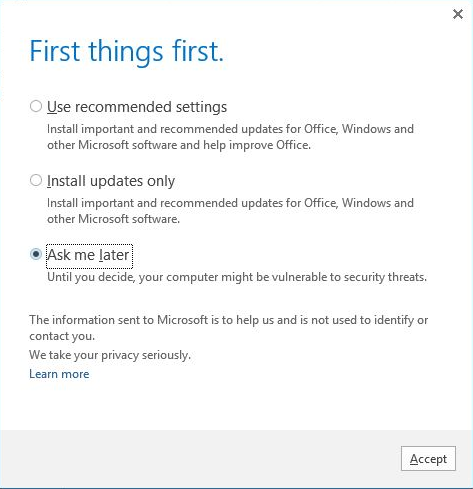
Task: Click the 'First things first.' heading
Action: 126,51
